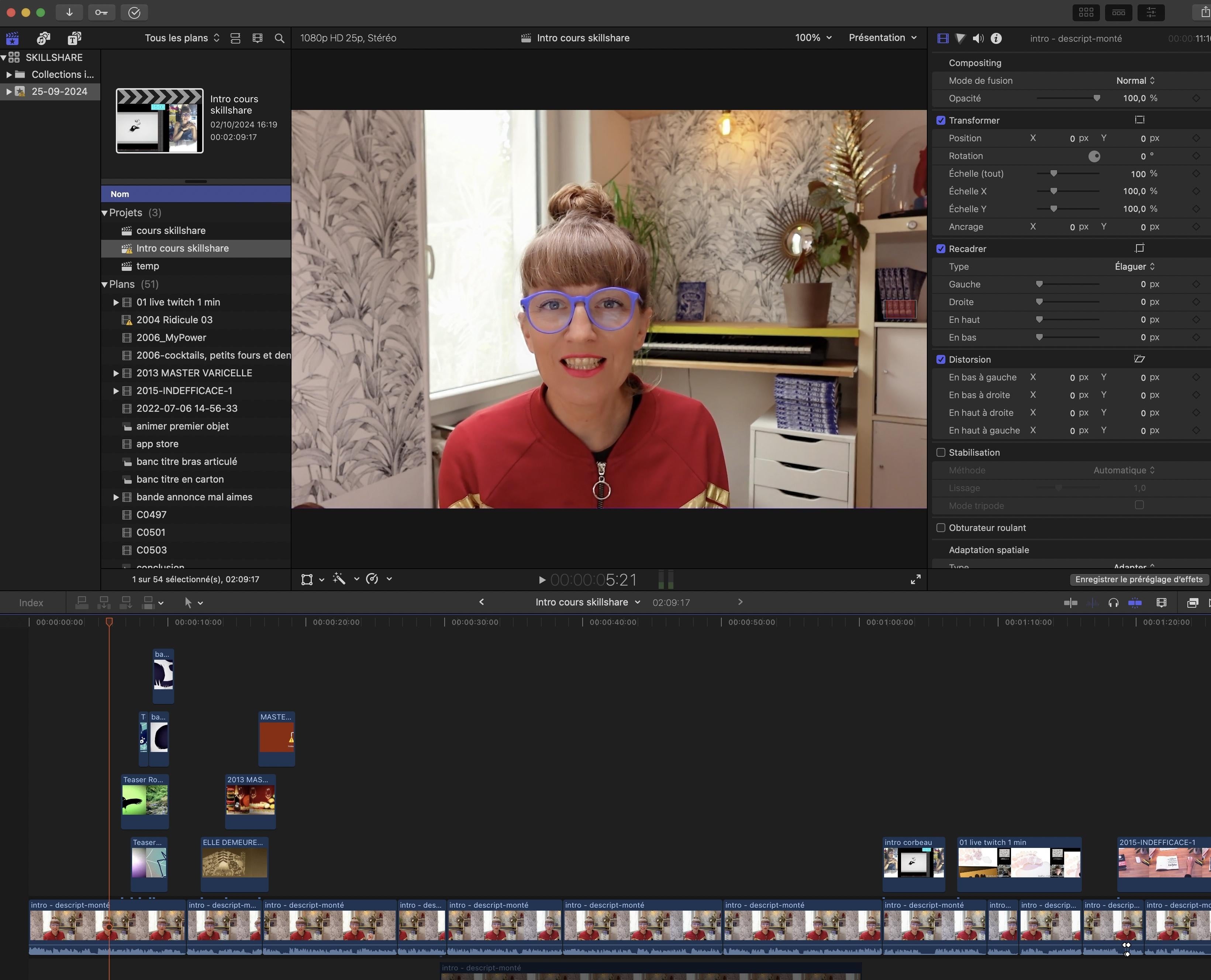Select the temp project row
The height and width of the screenshot is (980, 1211).
point(196,266)
